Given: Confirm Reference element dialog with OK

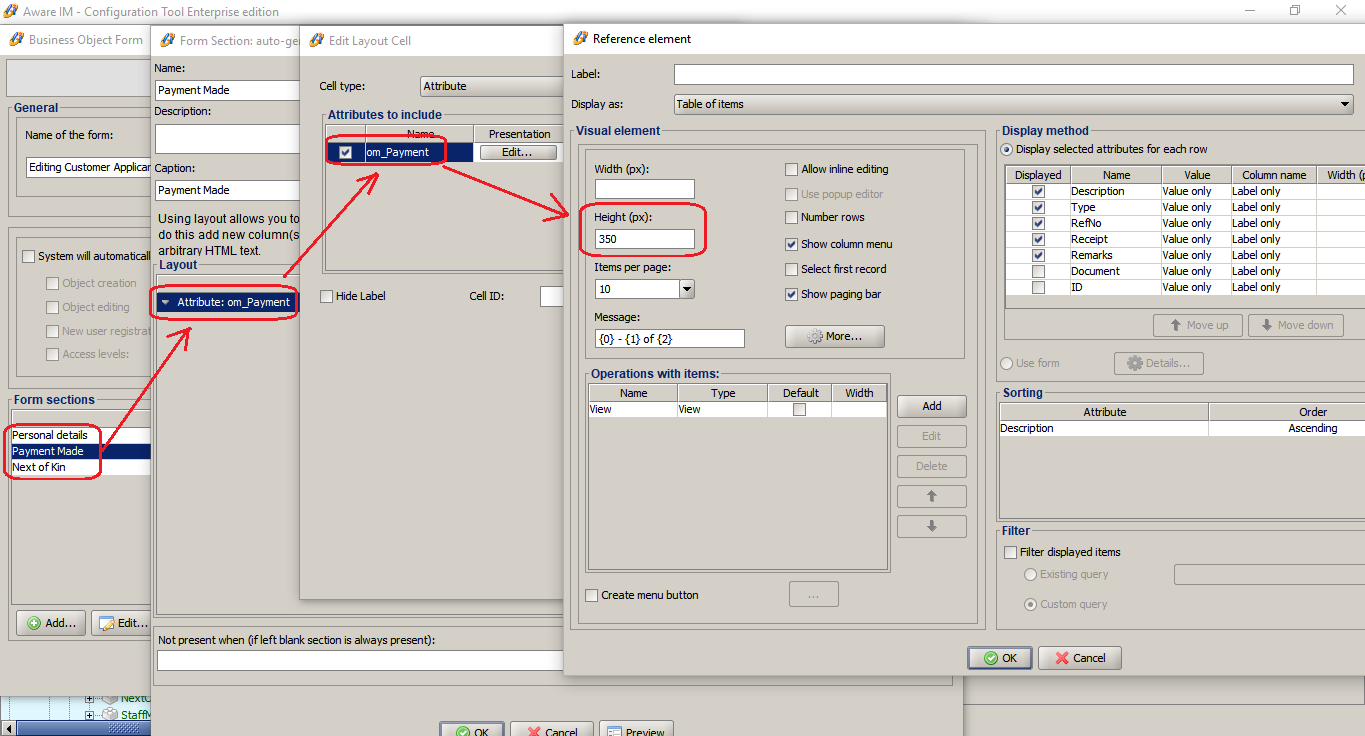Looking at the screenshot, I should [999, 658].
